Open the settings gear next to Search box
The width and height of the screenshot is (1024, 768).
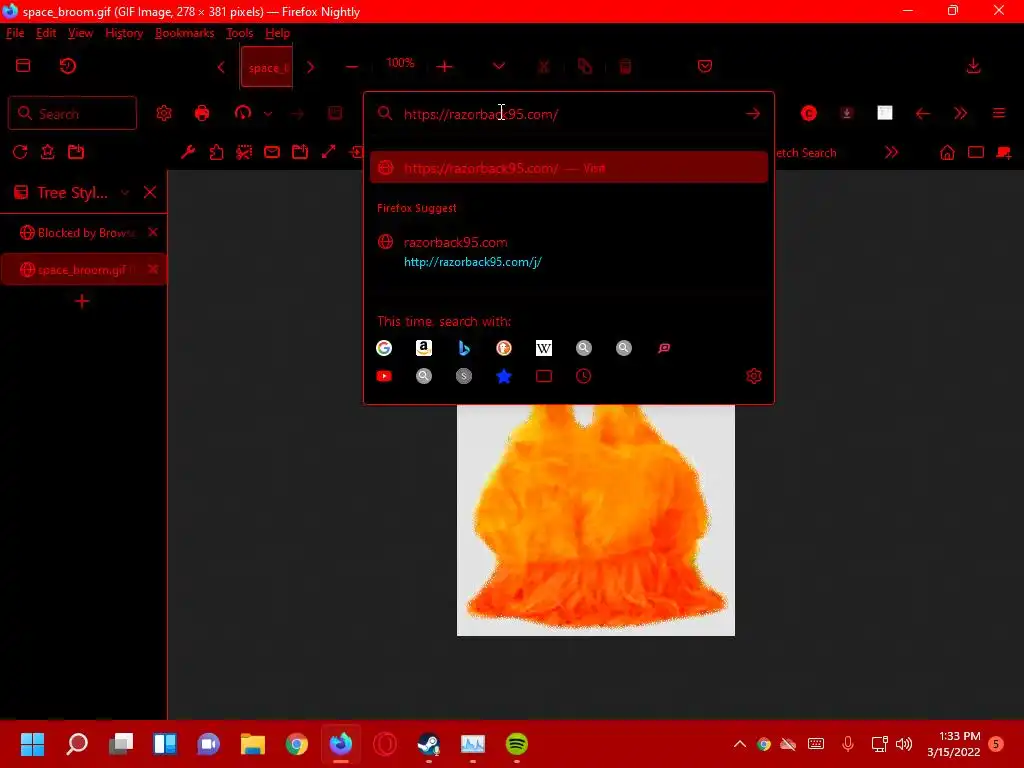[164, 114]
